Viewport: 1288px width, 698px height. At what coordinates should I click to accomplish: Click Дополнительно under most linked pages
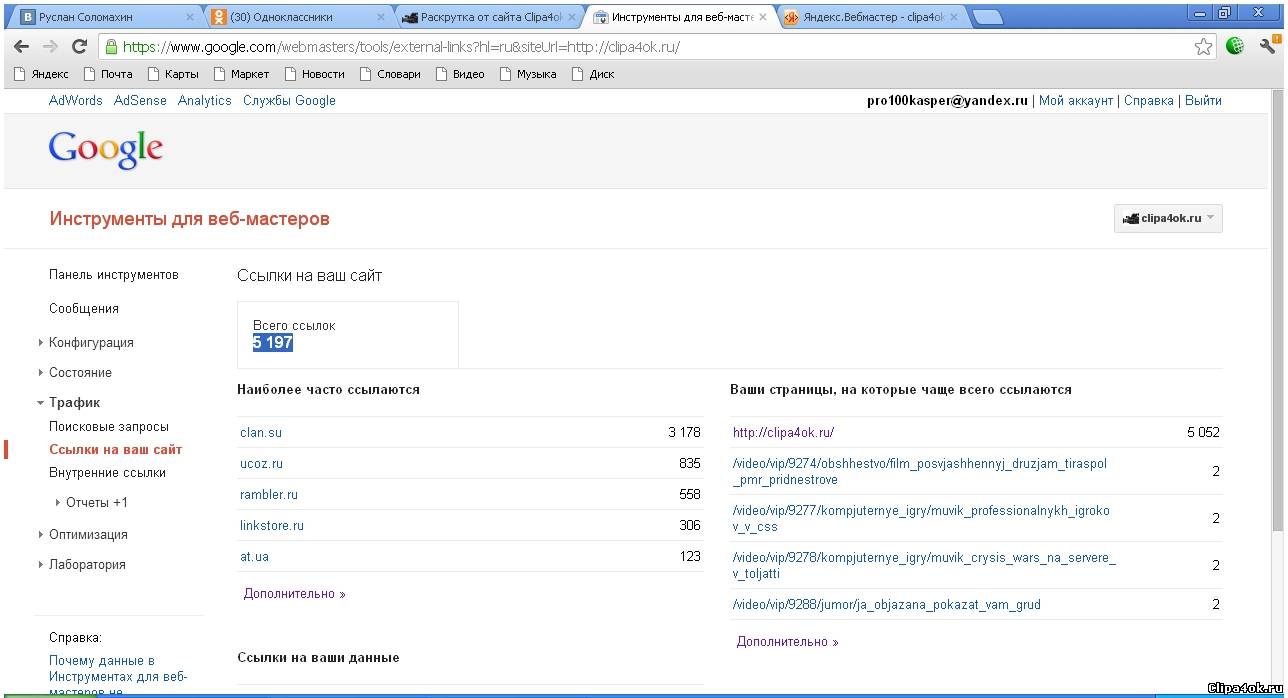click(787, 641)
